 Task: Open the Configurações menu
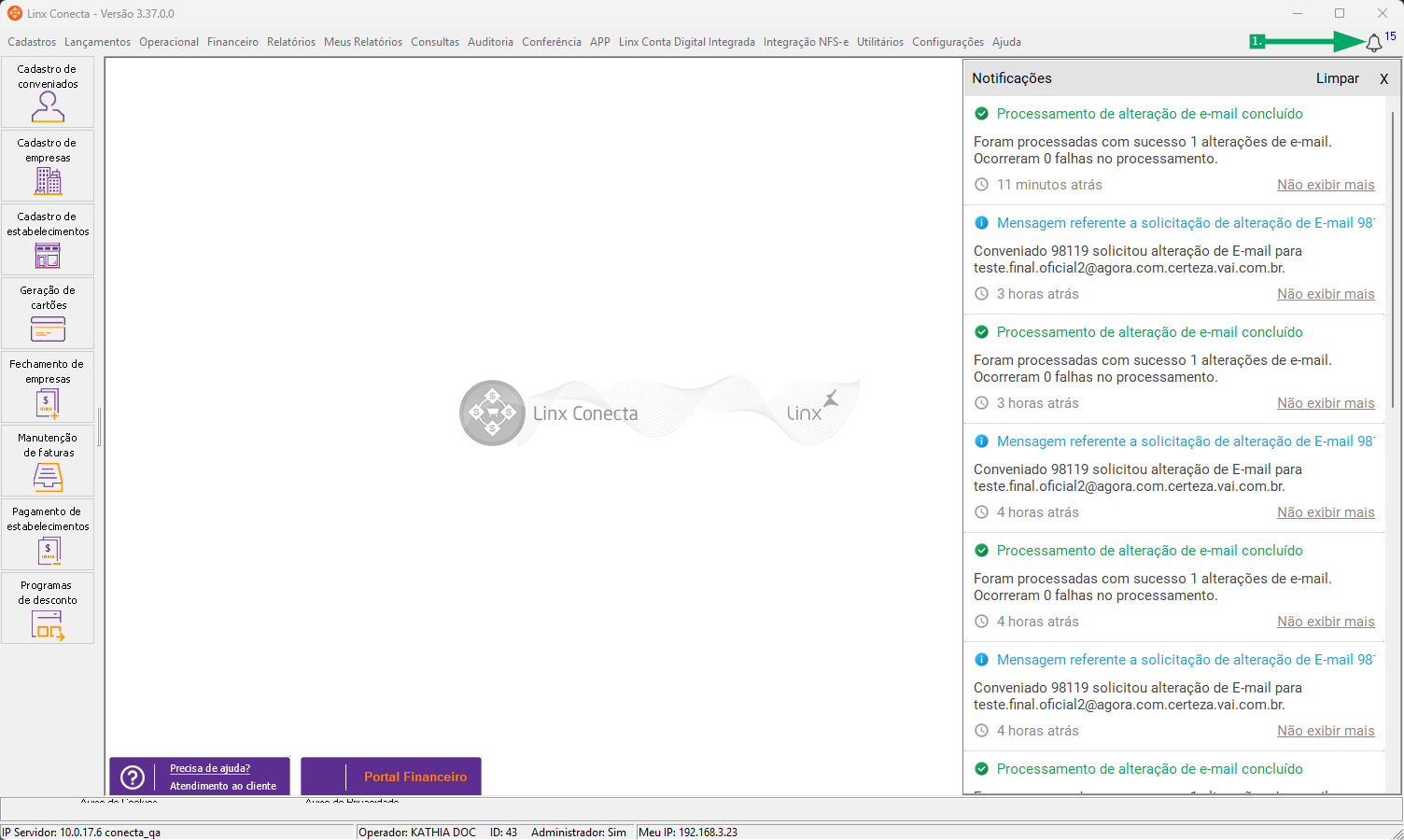[948, 42]
